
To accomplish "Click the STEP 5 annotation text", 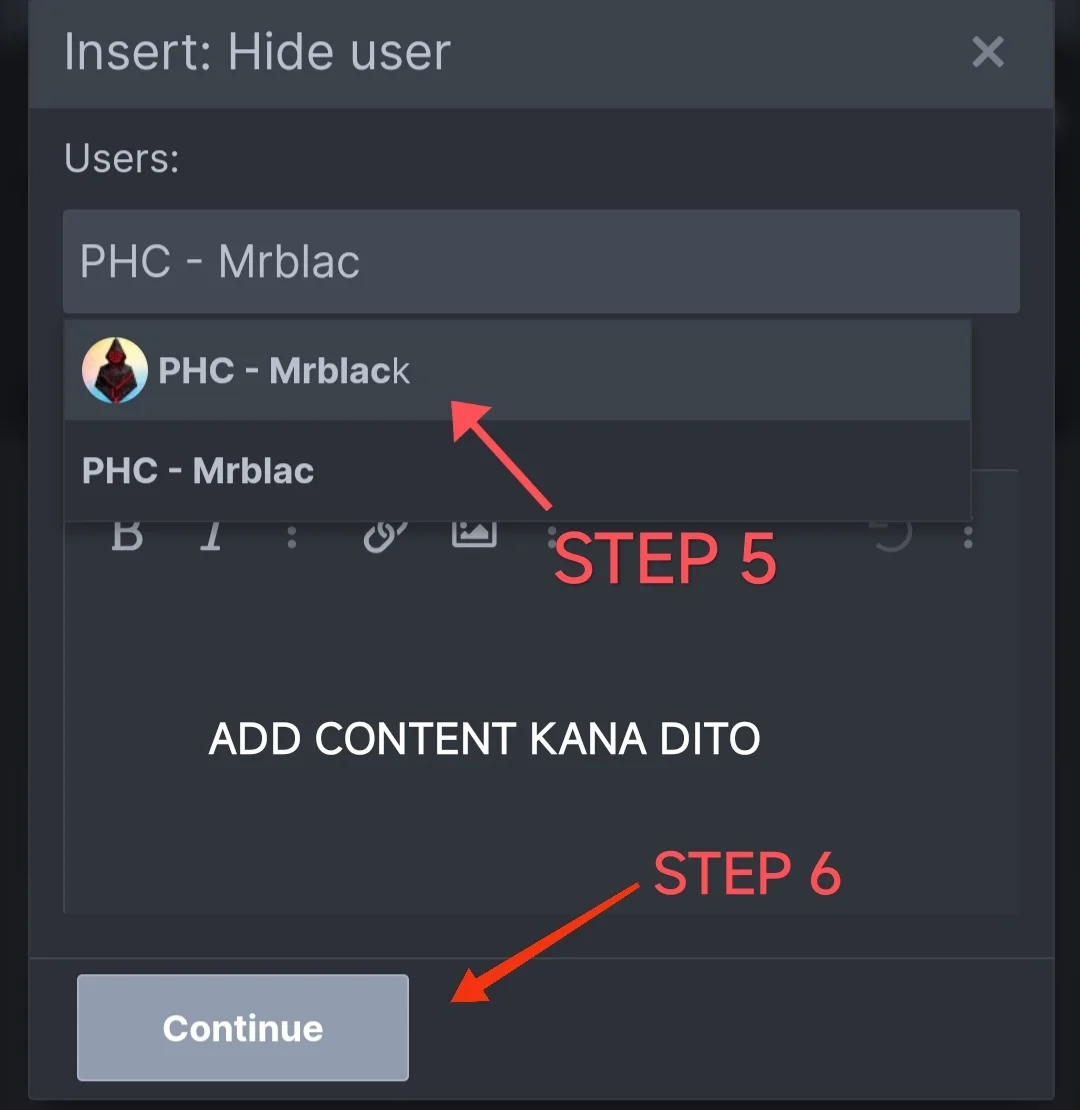I will 665,559.
